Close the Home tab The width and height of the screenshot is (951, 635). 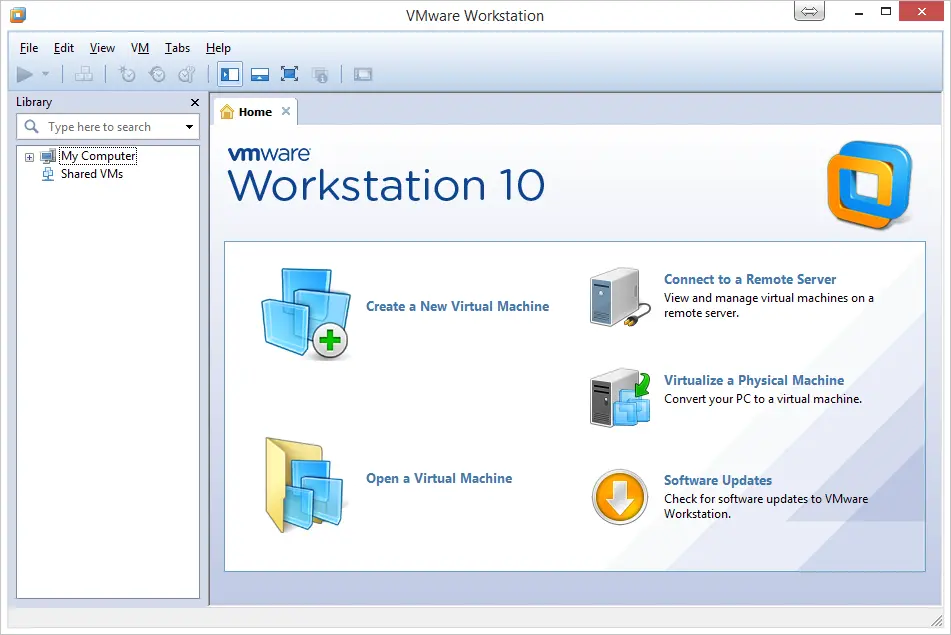(286, 111)
